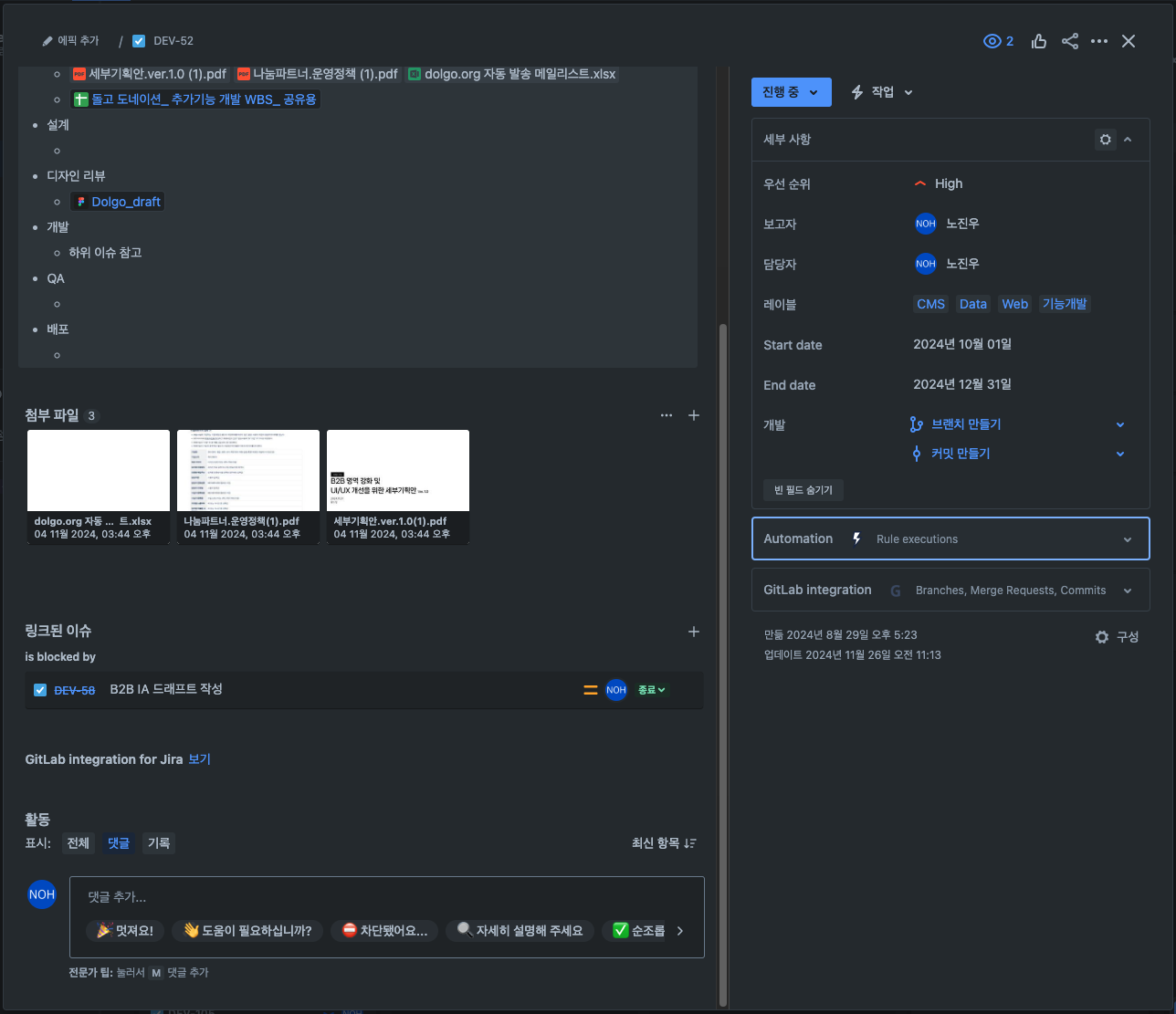This screenshot has width=1176, height=1014.
Task: Switch the activity filter to 기록
Action: click(159, 843)
